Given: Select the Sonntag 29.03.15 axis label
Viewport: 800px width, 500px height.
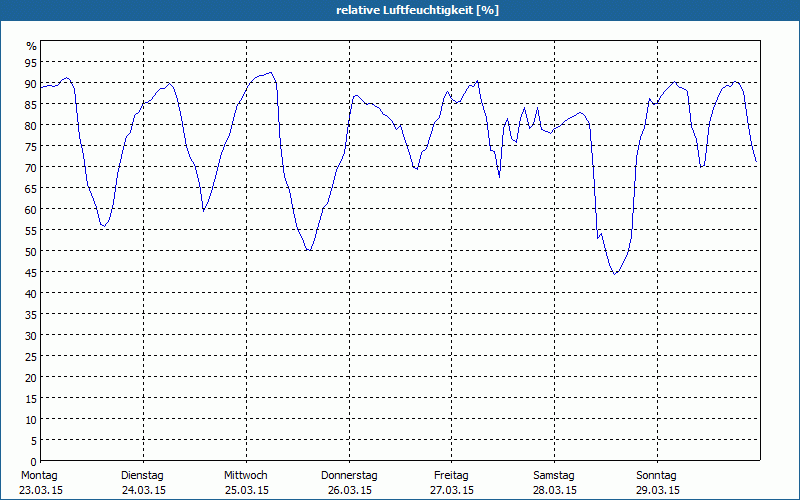Looking at the screenshot, I should tap(657, 483).
